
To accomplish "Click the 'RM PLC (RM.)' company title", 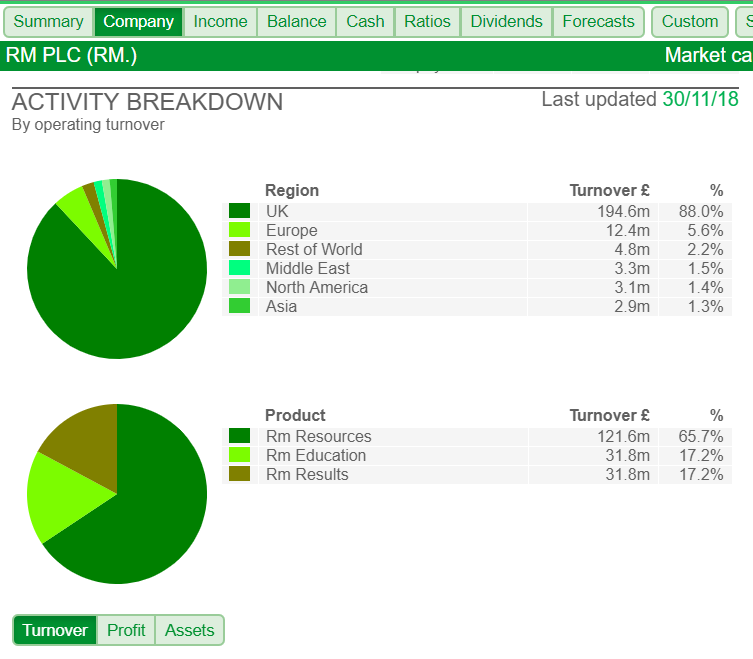I will [x=71, y=55].
